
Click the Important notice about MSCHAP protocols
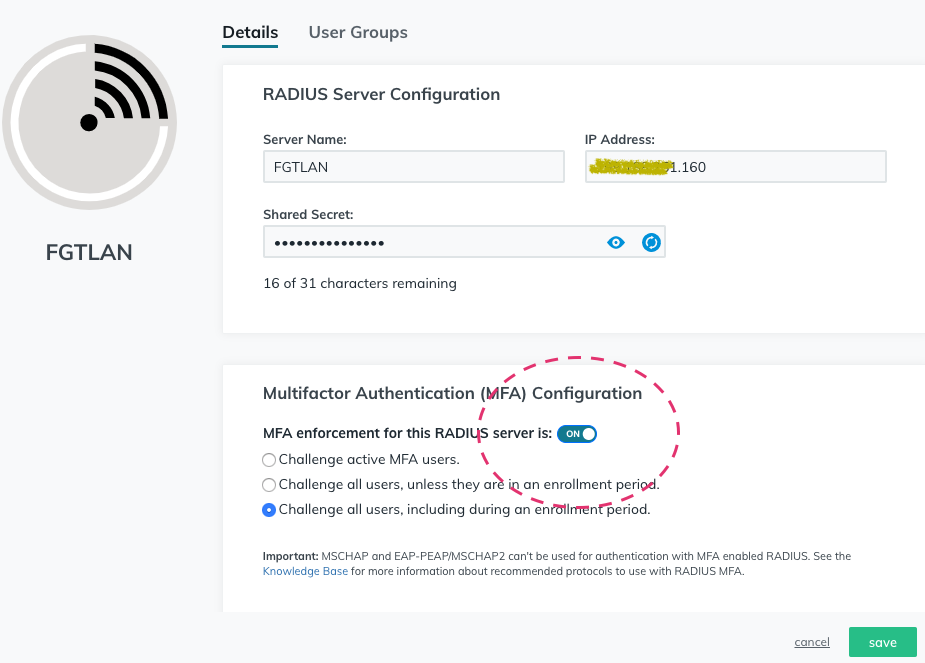coord(556,556)
